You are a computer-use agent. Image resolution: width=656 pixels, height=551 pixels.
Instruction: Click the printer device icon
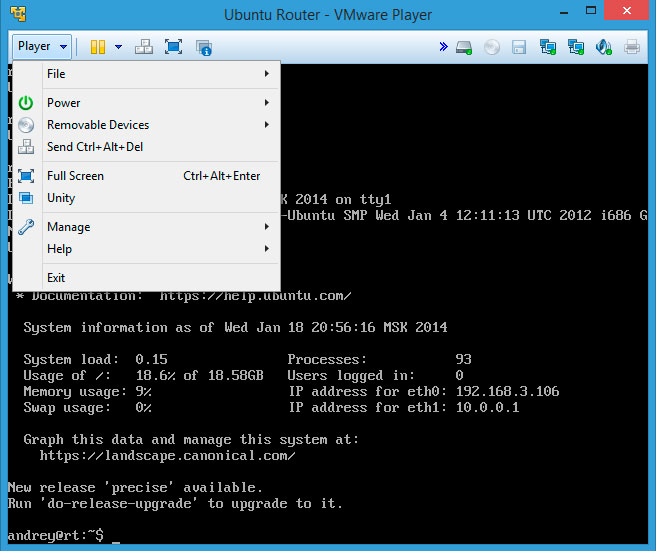pyautogui.click(x=632, y=47)
